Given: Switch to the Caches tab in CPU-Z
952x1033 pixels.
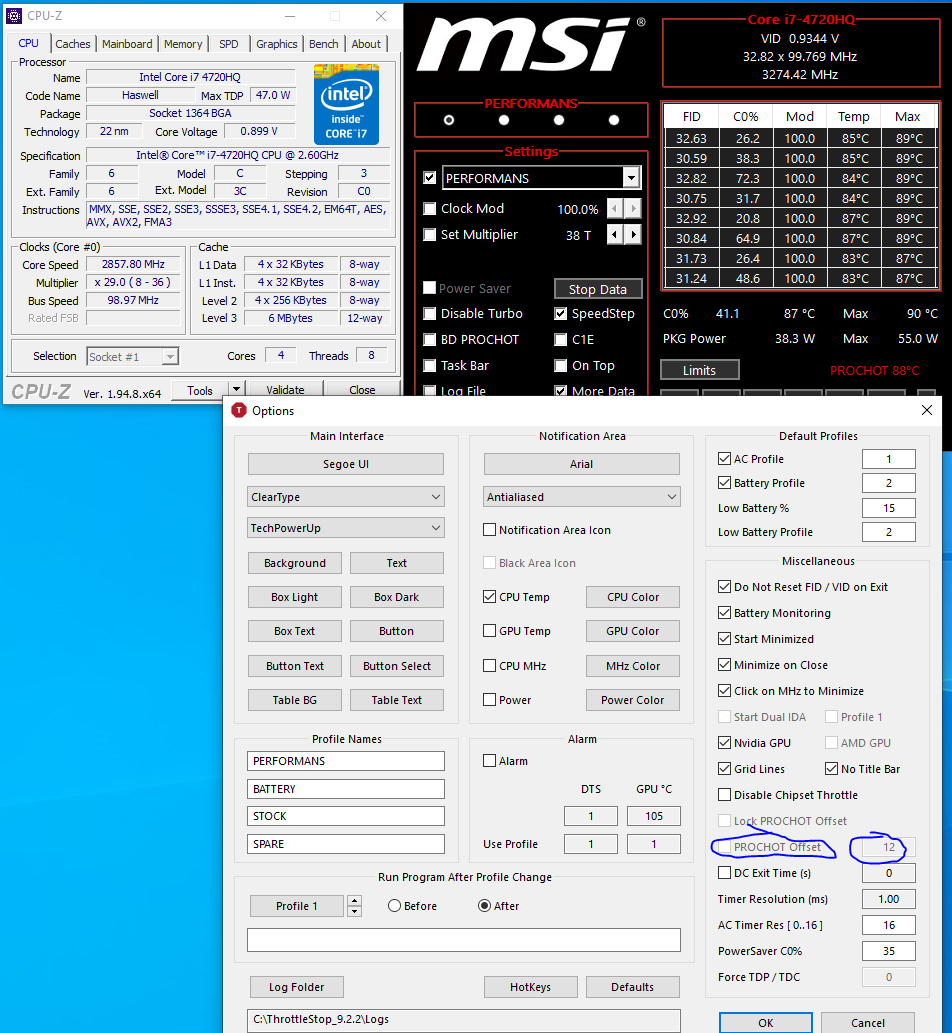Looking at the screenshot, I should coord(72,43).
